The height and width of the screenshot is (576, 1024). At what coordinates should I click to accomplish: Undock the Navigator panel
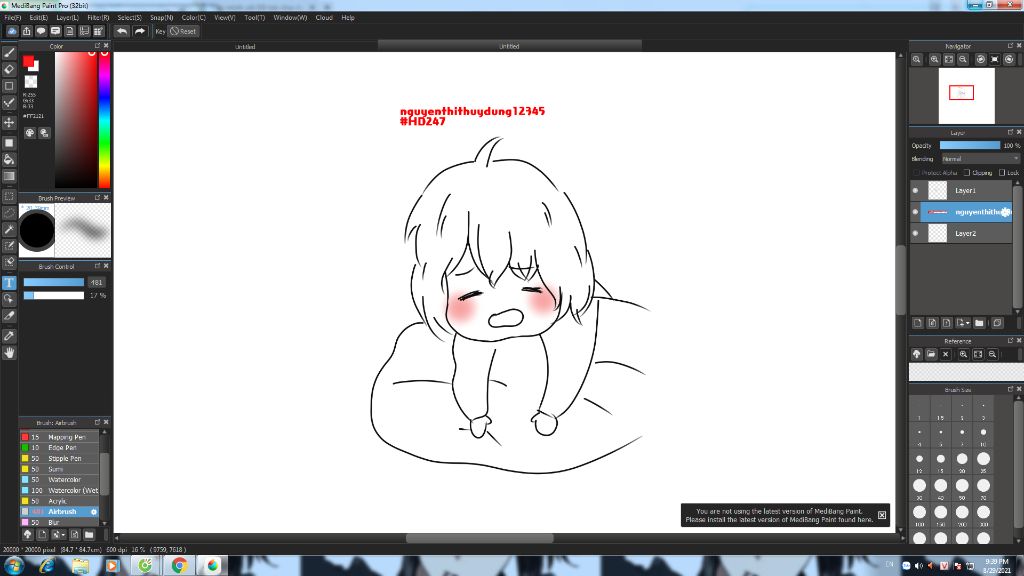(1010, 46)
